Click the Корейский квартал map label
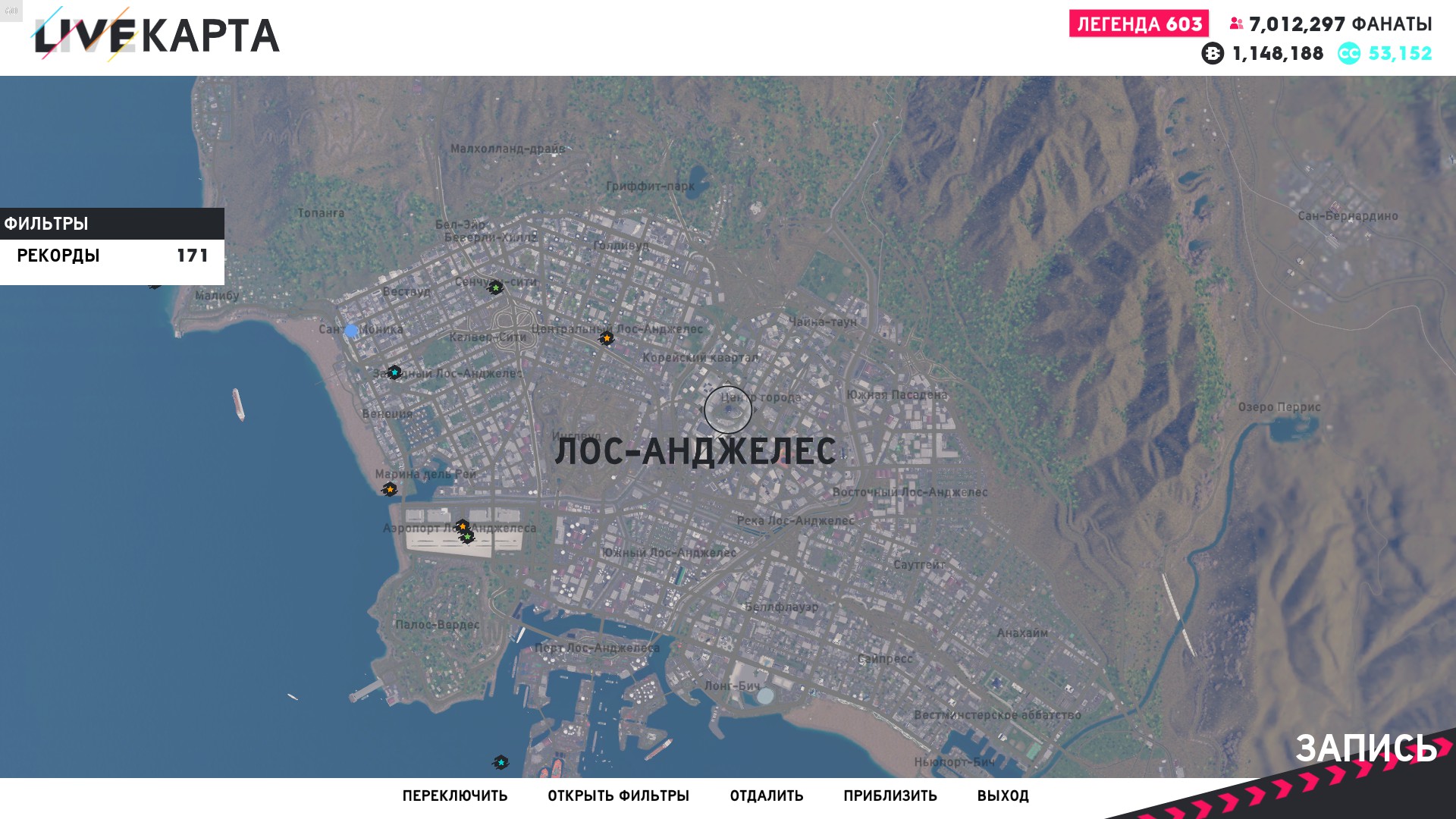 coord(700,357)
